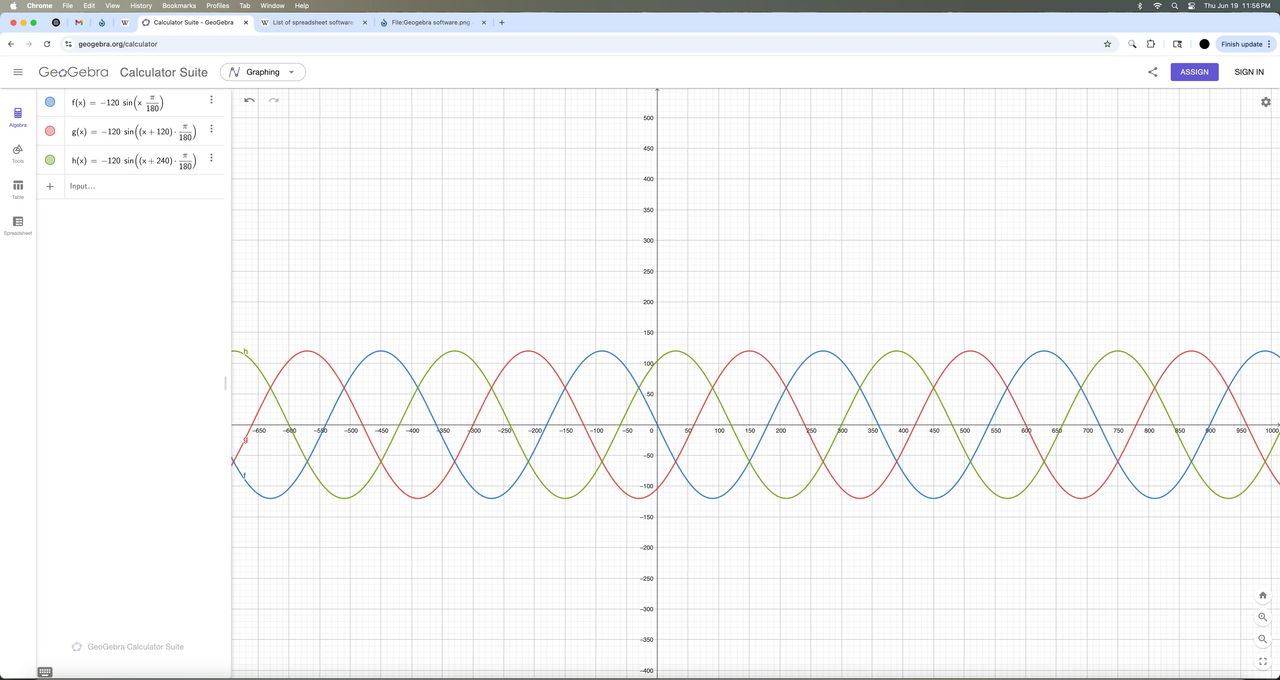
Task: Toggle visibility of function f(x) blue circle
Action: [50, 102]
